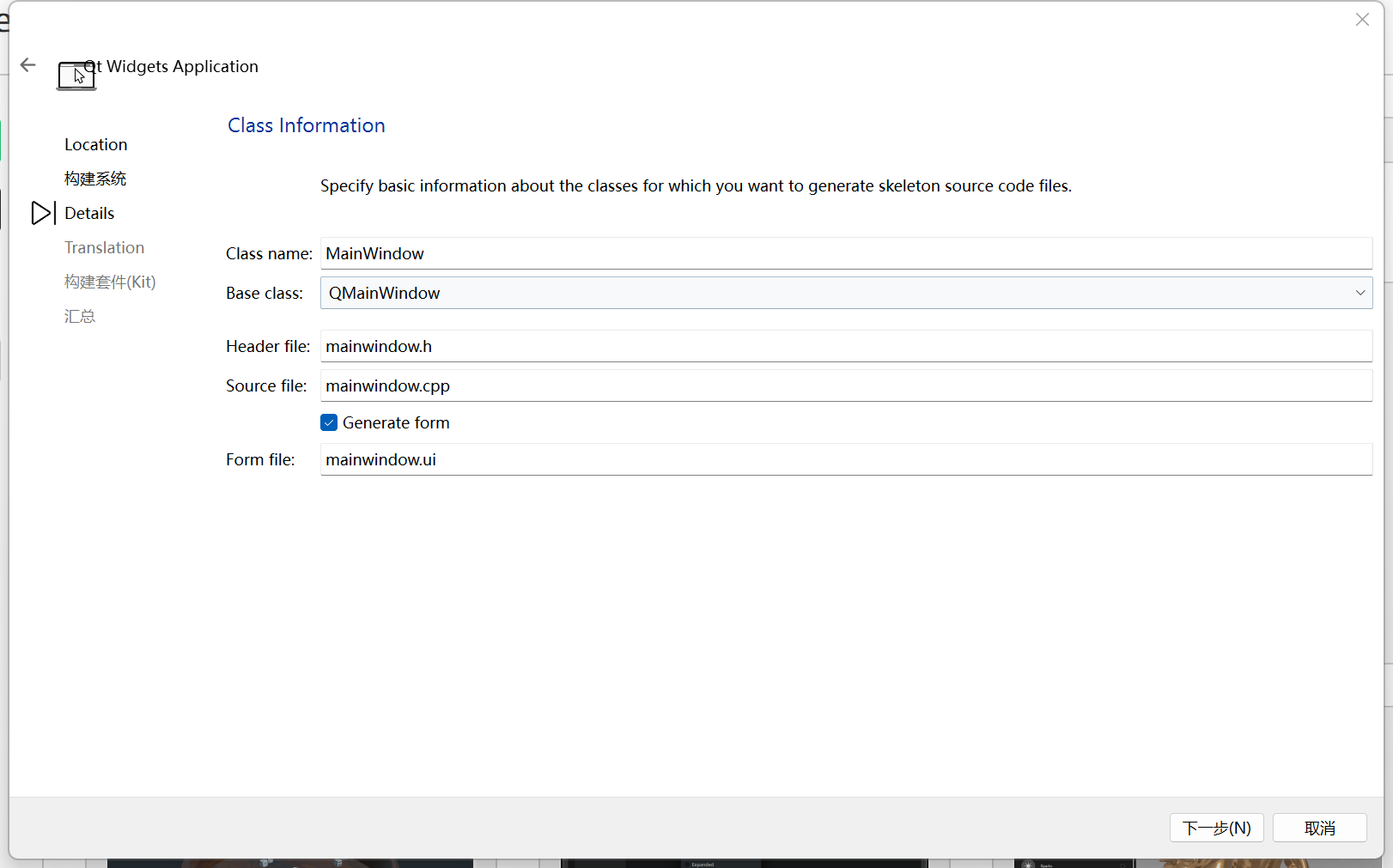Click the Class name label

(x=270, y=253)
